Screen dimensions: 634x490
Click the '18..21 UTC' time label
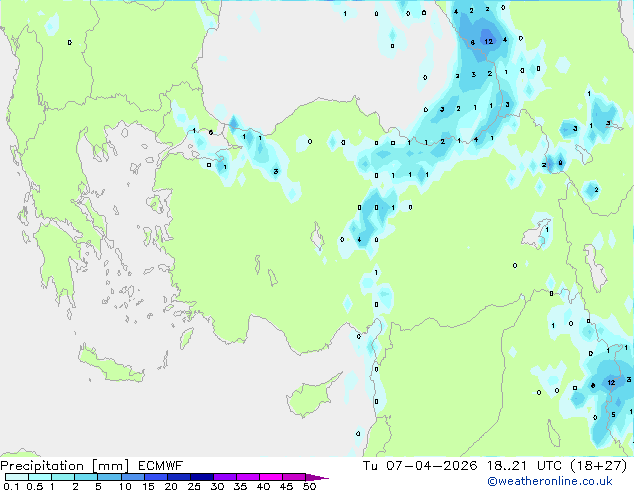(x=524, y=466)
